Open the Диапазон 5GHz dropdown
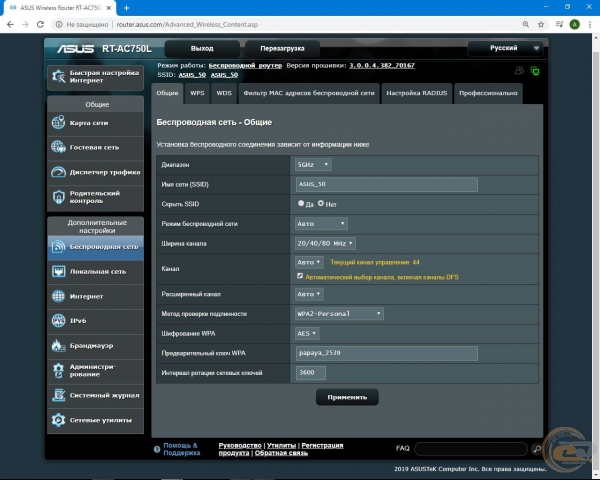This screenshot has height=480, width=600. [313, 164]
